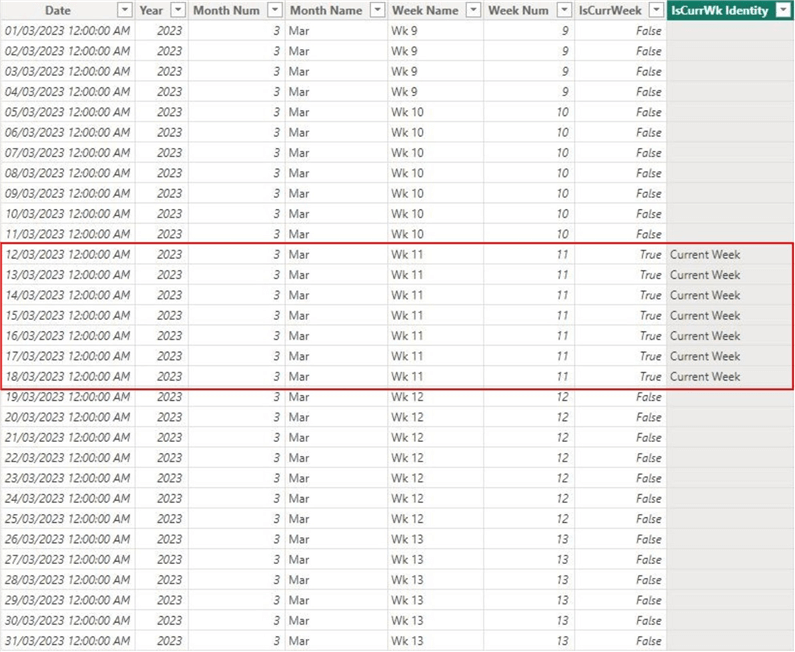This screenshot has width=795, height=652.
Task: Click the date cell 19/03/2023 12:00:00 AM
Action: tap(67, 397)
